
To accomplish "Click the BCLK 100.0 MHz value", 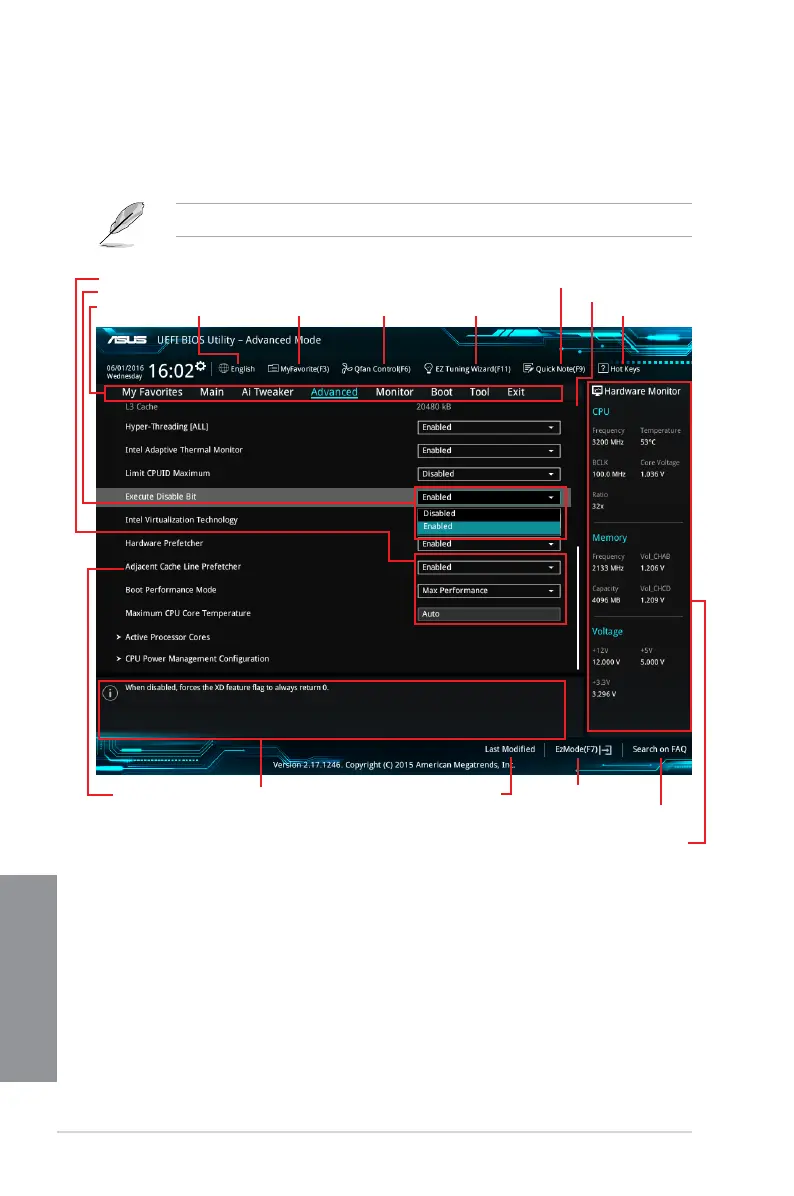I will click(609, 474).
